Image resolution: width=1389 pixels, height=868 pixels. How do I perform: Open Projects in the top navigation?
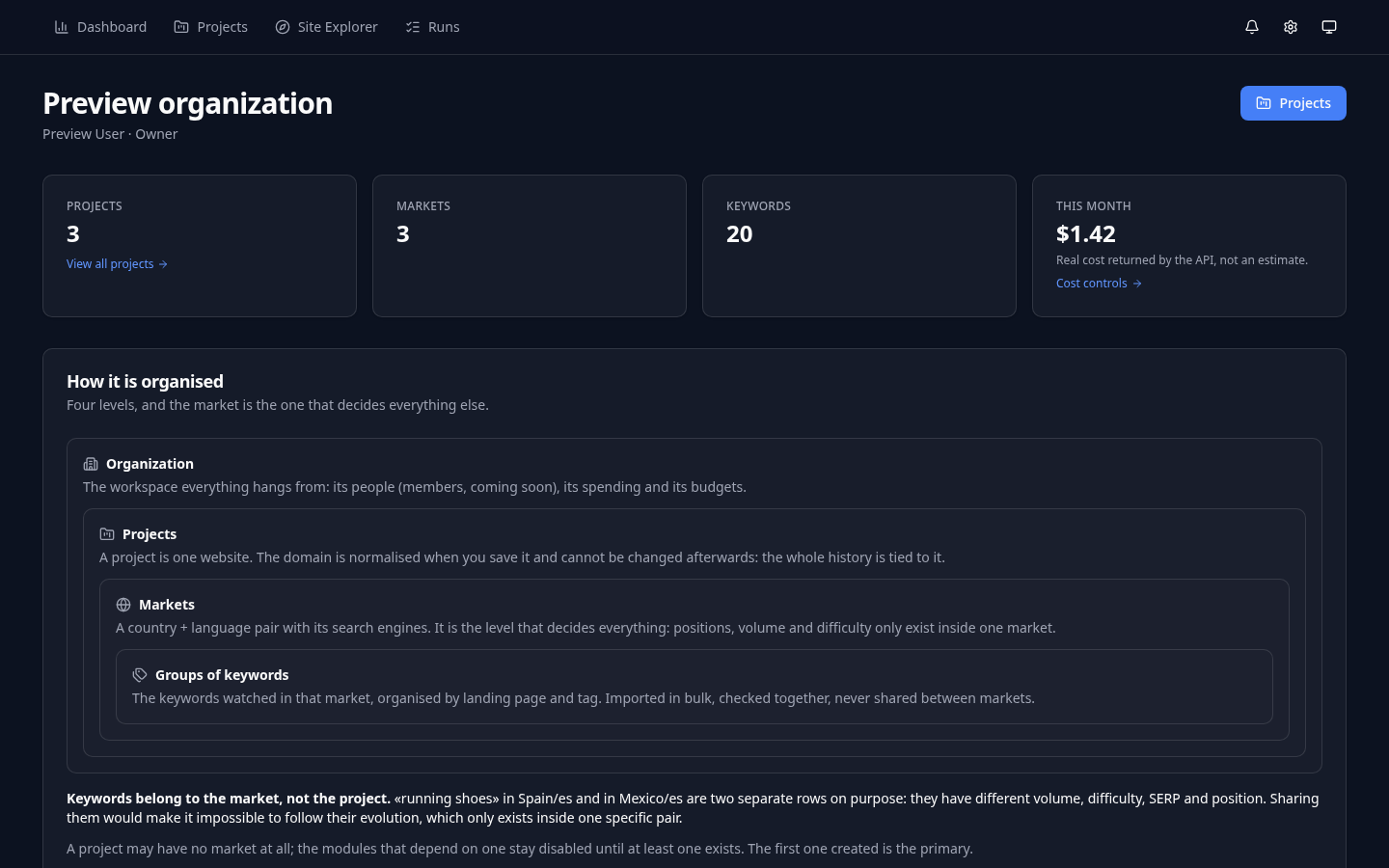click(210, 27)
